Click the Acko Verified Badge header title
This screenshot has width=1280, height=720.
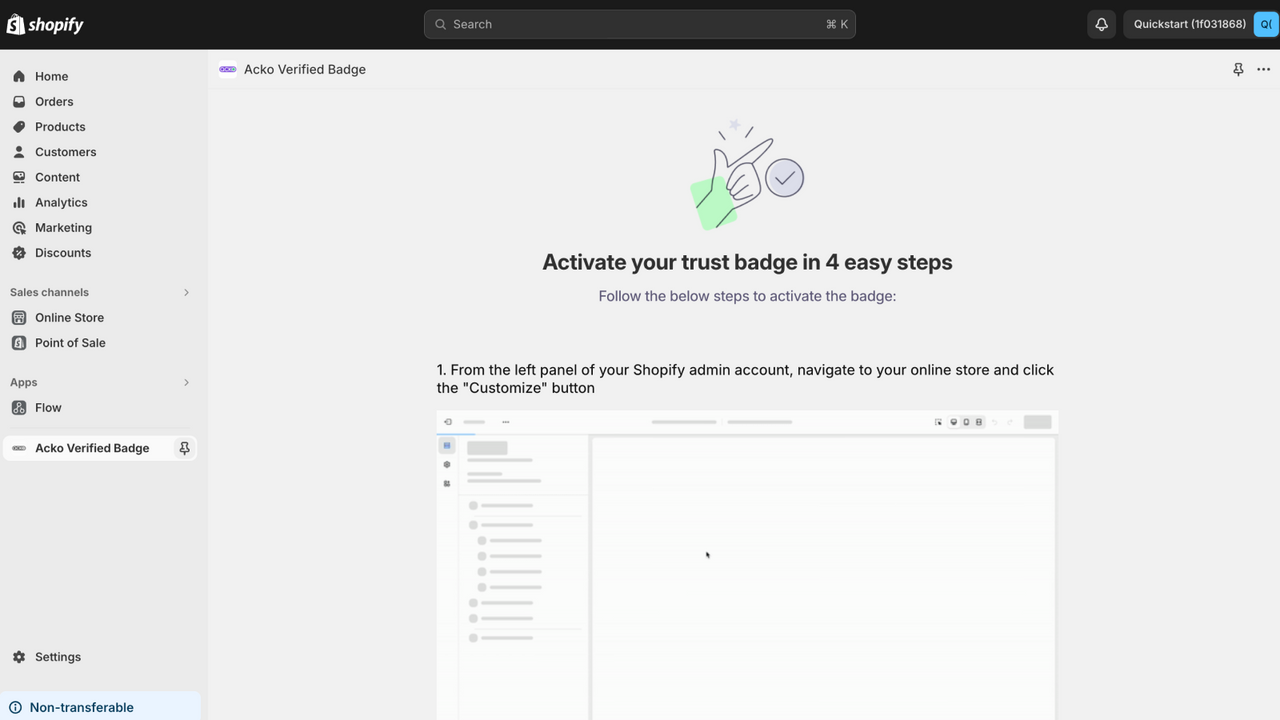pos(305,69)
